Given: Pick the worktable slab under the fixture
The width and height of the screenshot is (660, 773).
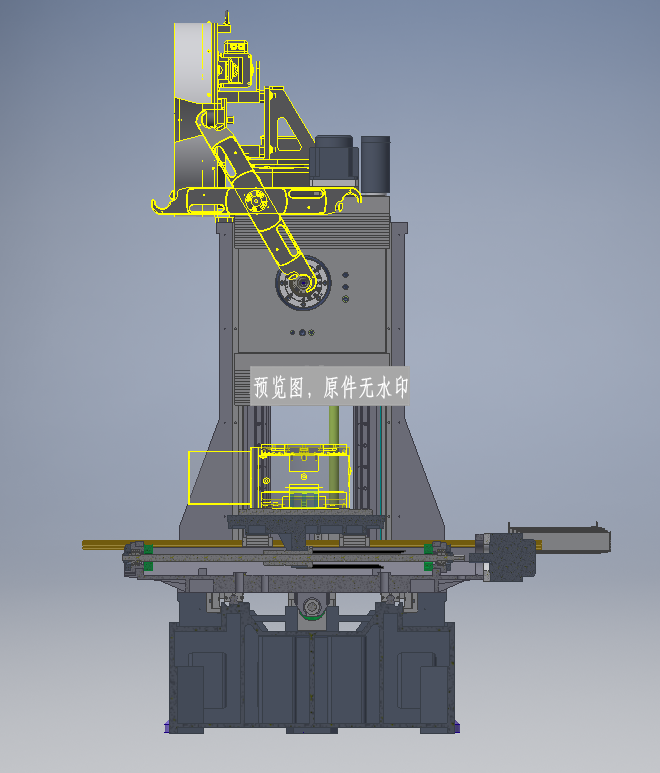Looking at the screenshot, I should 306,520.
